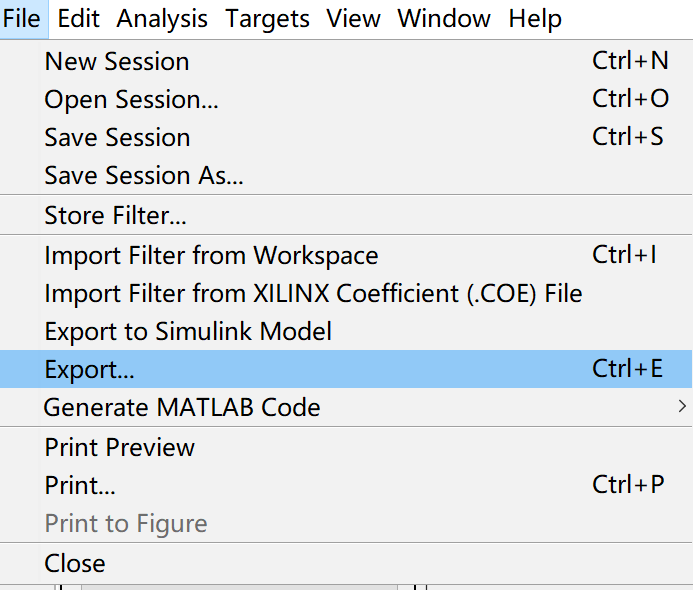This screenshot has height=590, width=693.
Task: Open the Window menu
Action: [444, 19]
